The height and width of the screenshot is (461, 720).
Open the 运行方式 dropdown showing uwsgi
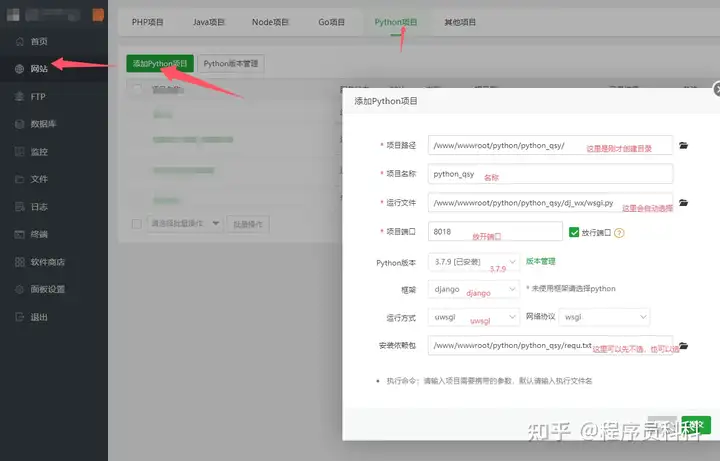(473, 317)
